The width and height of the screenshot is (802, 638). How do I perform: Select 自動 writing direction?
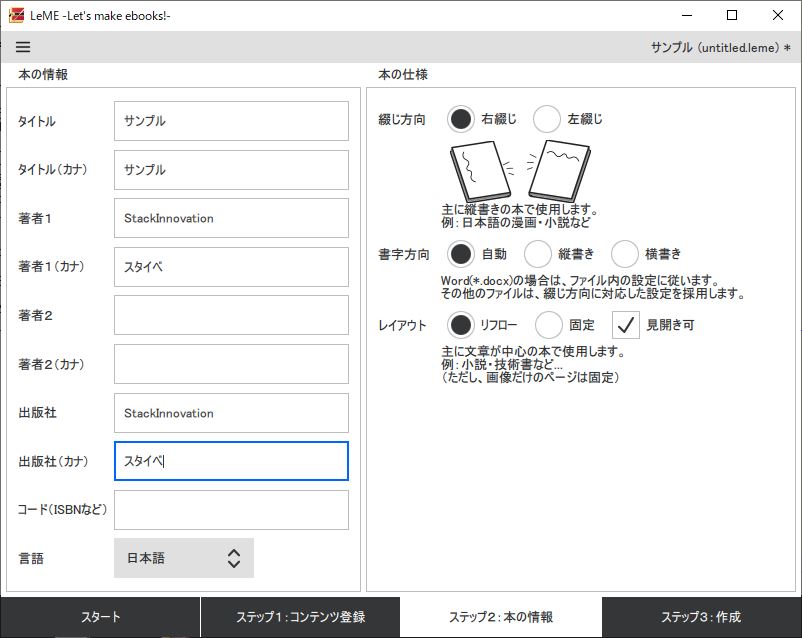tap(460, 254)
